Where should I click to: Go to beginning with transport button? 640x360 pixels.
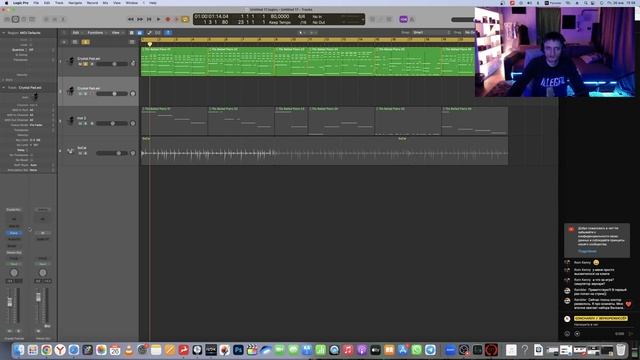click(149, 19)
